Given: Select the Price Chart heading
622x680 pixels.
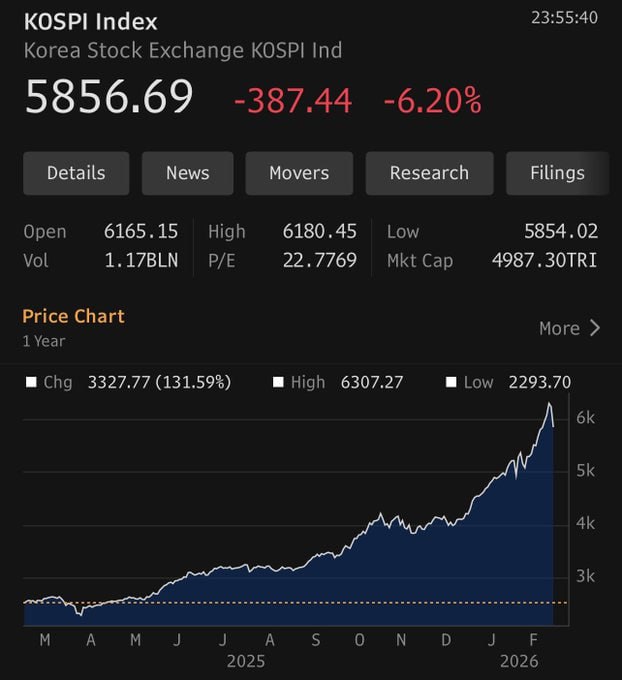Looking at the screenshot, I should pos(73,316).
